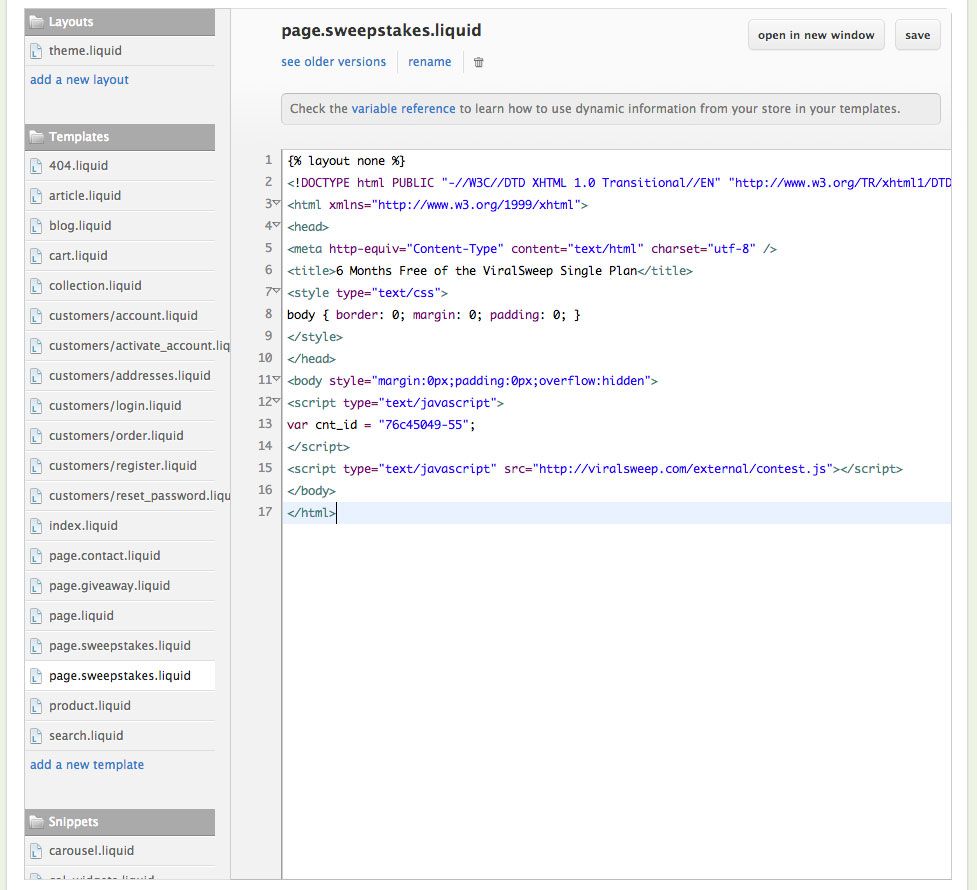
Task: Open collection.liquid template
Action: click(95, 286)
